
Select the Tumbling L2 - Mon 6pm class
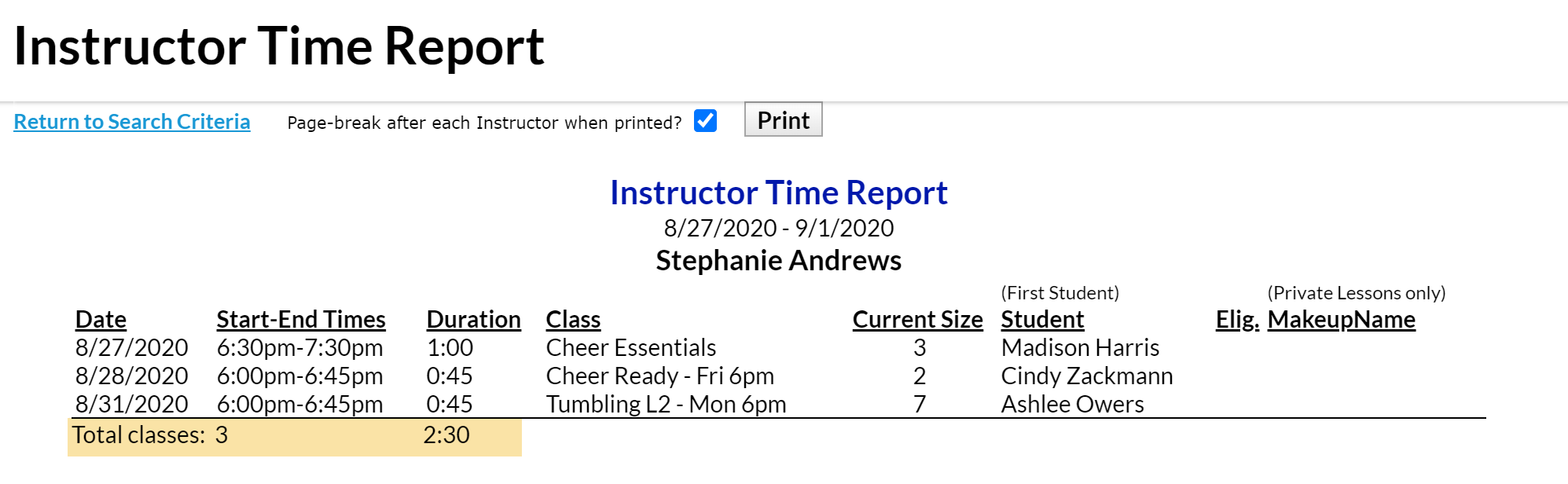pyautogui.click(x=666, y=404)
